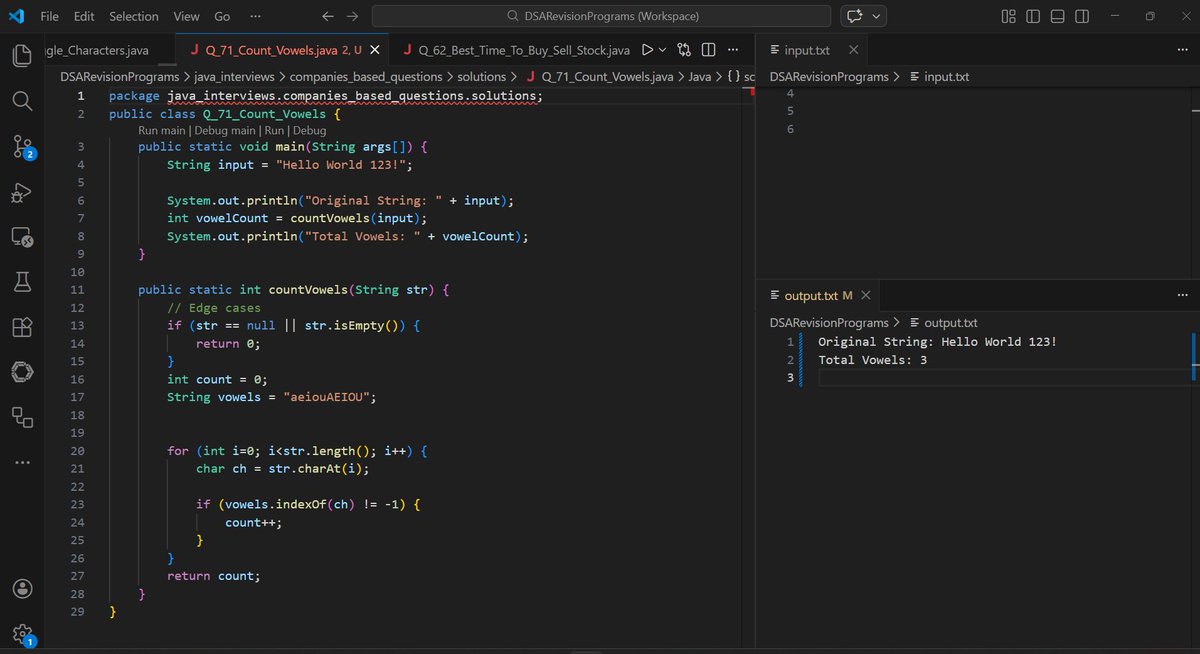Open the Testing flask view

tap(22, 283)
